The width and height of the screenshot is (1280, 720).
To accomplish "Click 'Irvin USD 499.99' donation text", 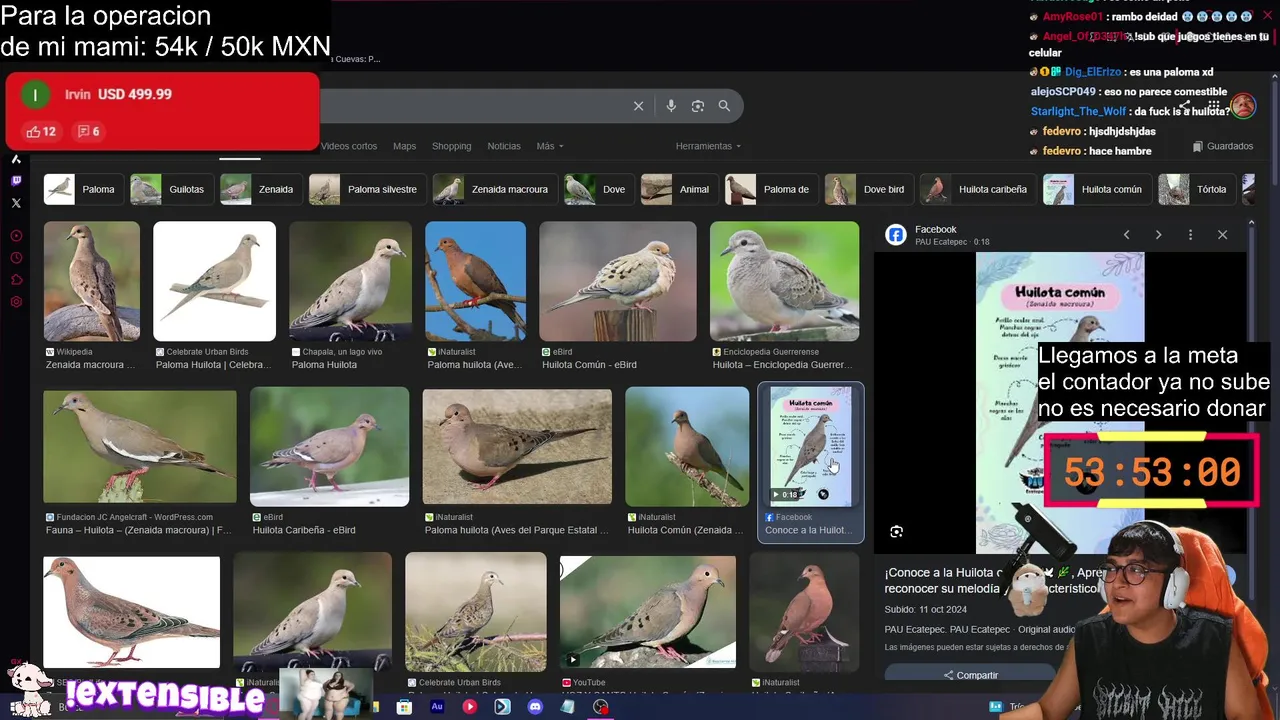I will pyautogui.click(x=118, y=94).
